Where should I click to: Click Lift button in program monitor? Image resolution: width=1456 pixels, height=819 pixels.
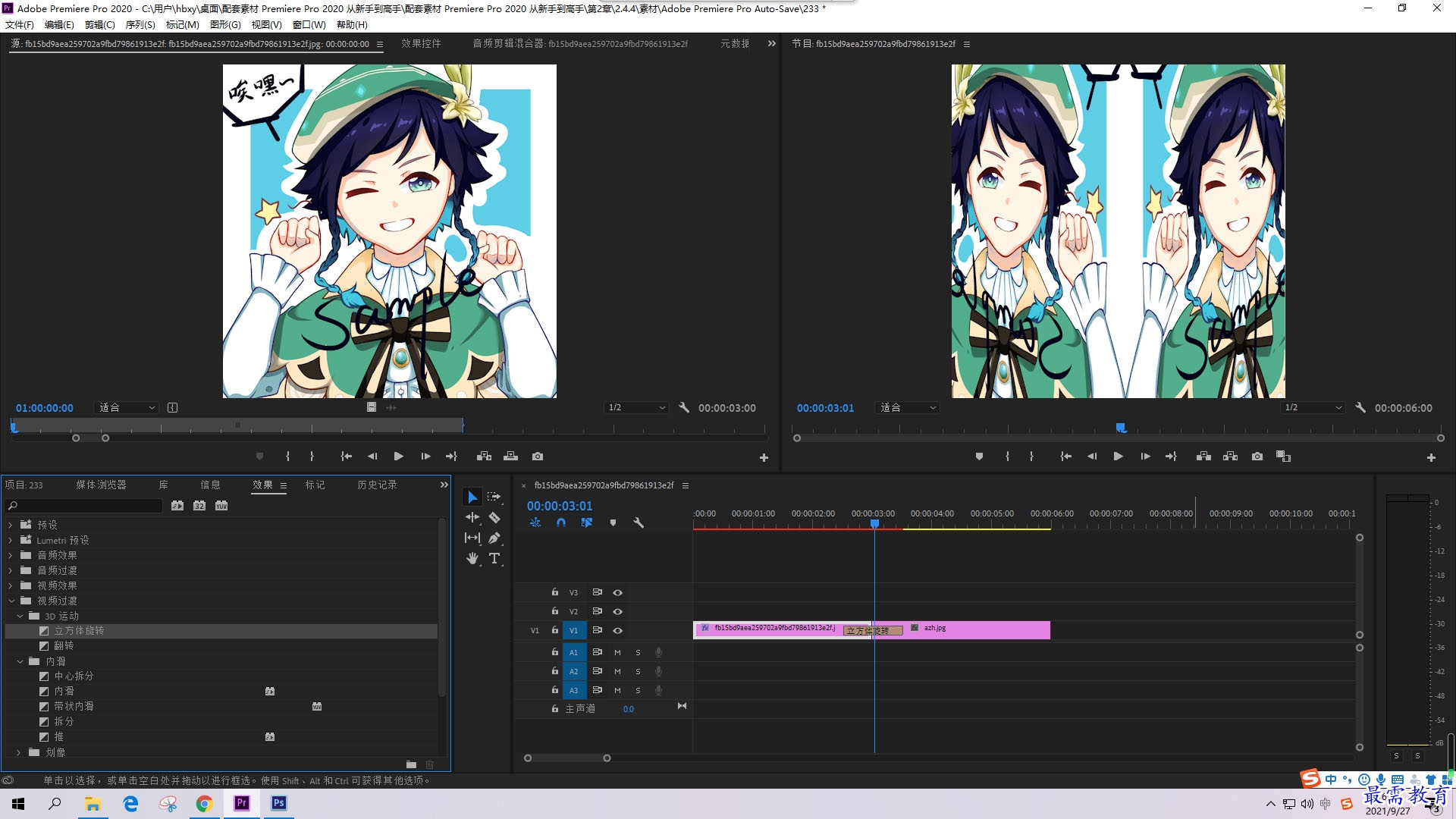tap(1203, 457)
